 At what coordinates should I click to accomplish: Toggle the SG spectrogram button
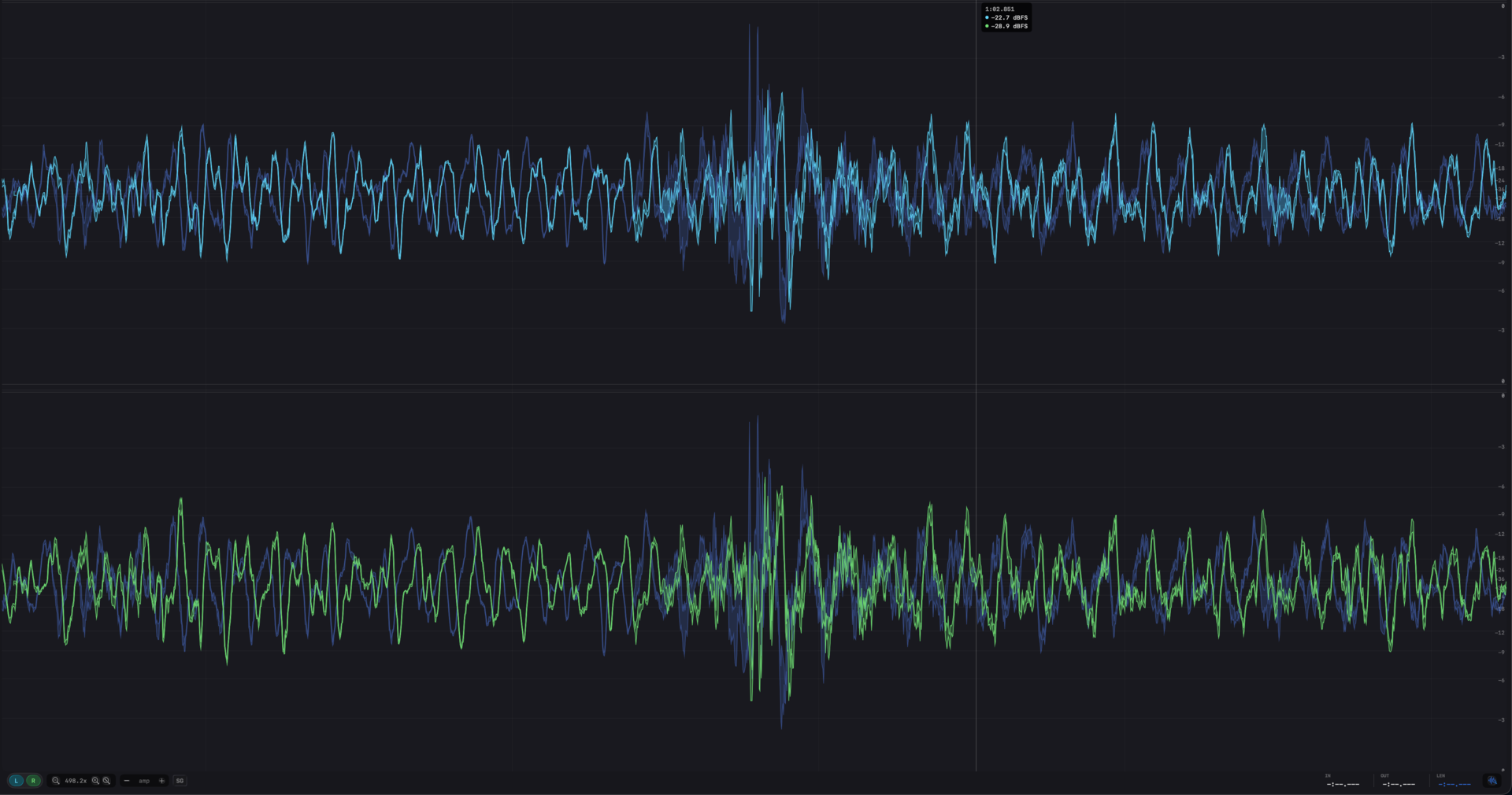180,781
